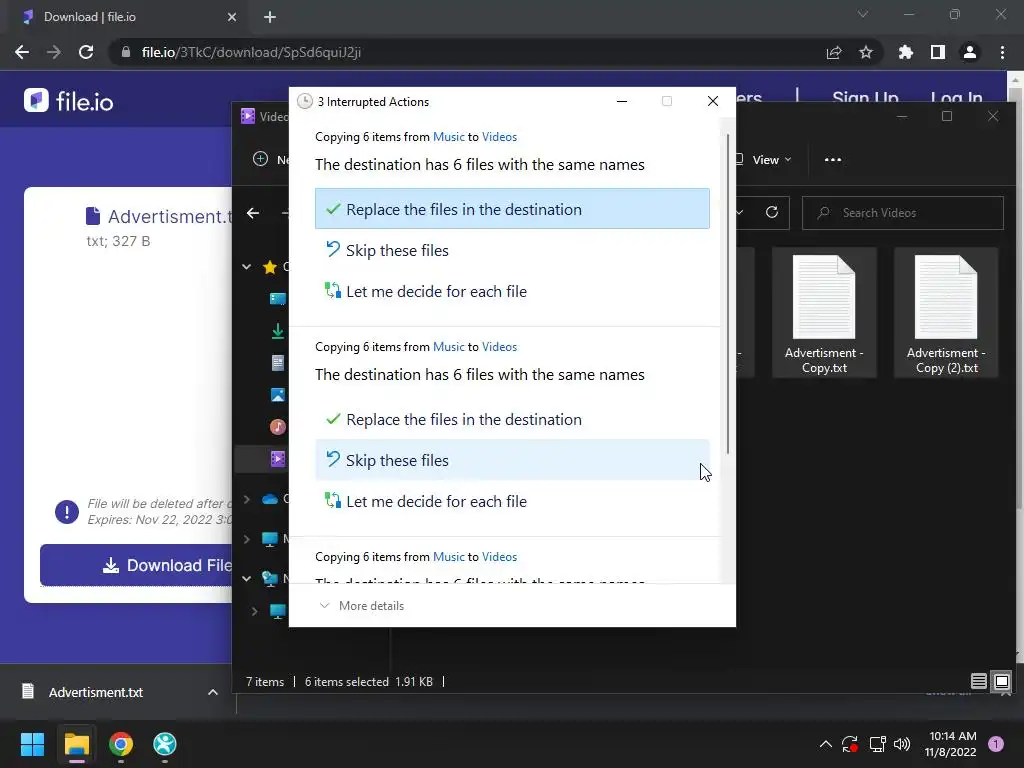
Task: Expand More details in Interrupted Actions dialog
Action: 362,606
